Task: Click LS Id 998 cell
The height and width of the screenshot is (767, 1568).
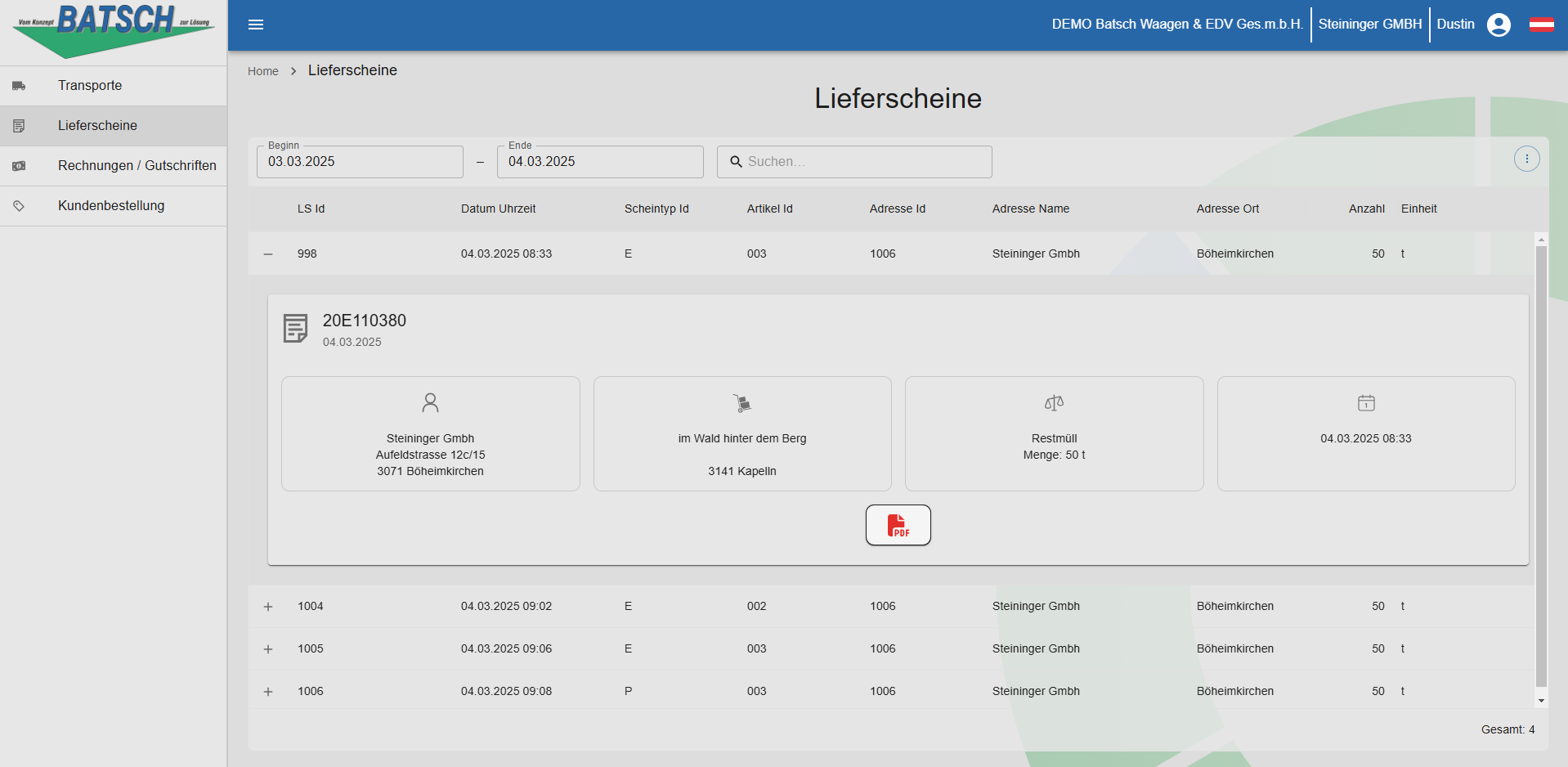Action: tap(307, 254)
